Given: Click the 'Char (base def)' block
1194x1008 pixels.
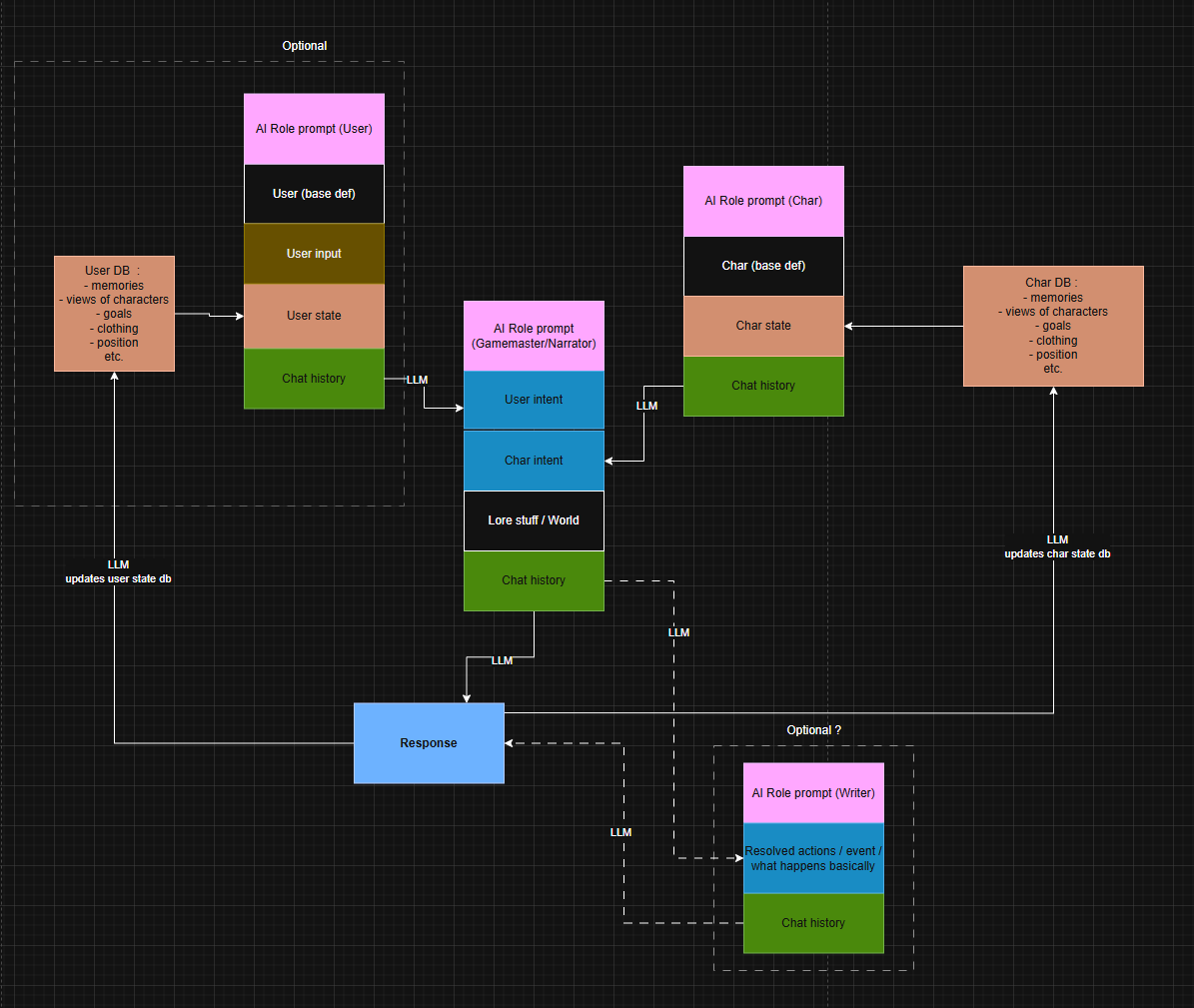Looking at the screenshot, I should pyautogui.click(x=763, y=266).
